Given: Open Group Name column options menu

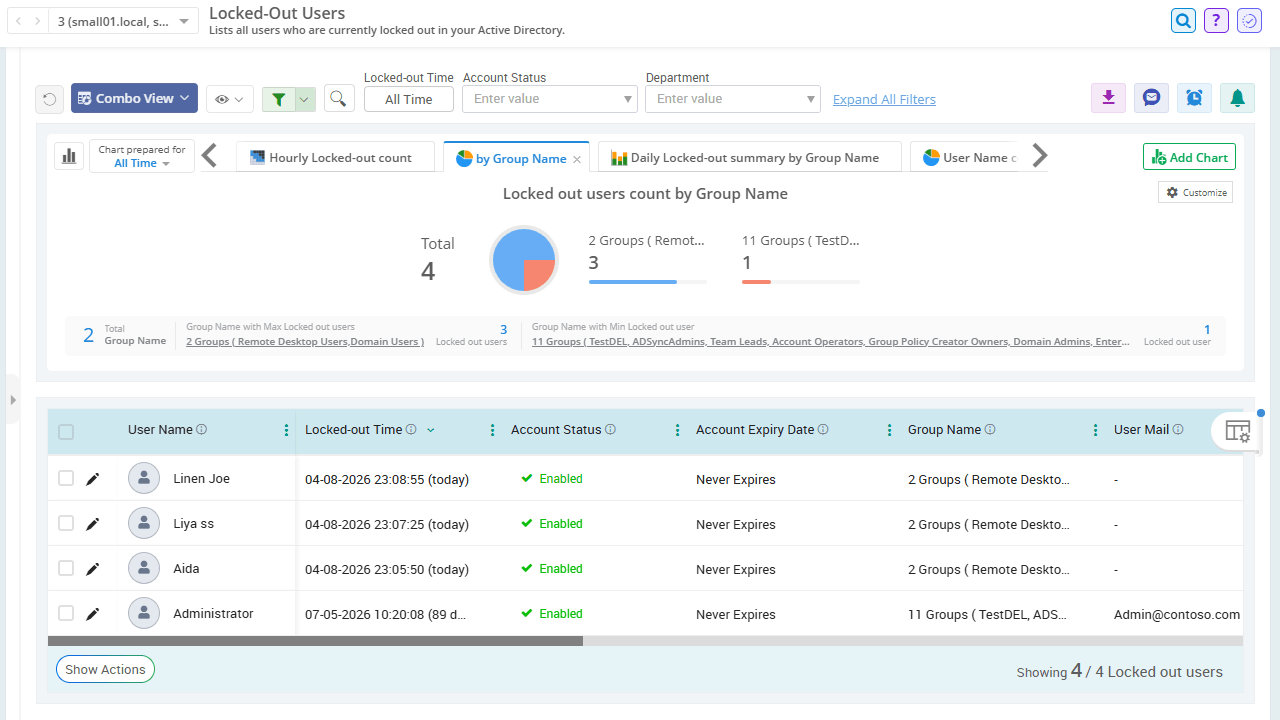Looking at the screenshot, I should pyautogui.click(x=1096, y=430).
